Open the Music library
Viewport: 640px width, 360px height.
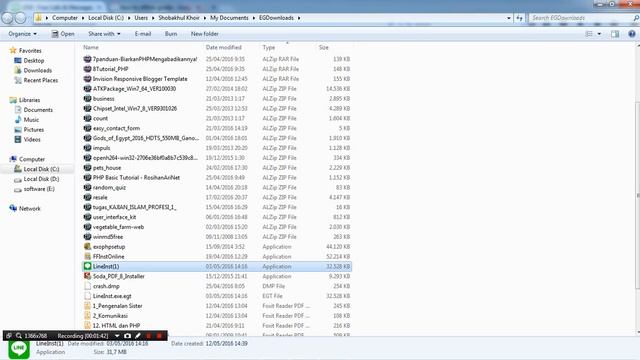tap(31, 120)
